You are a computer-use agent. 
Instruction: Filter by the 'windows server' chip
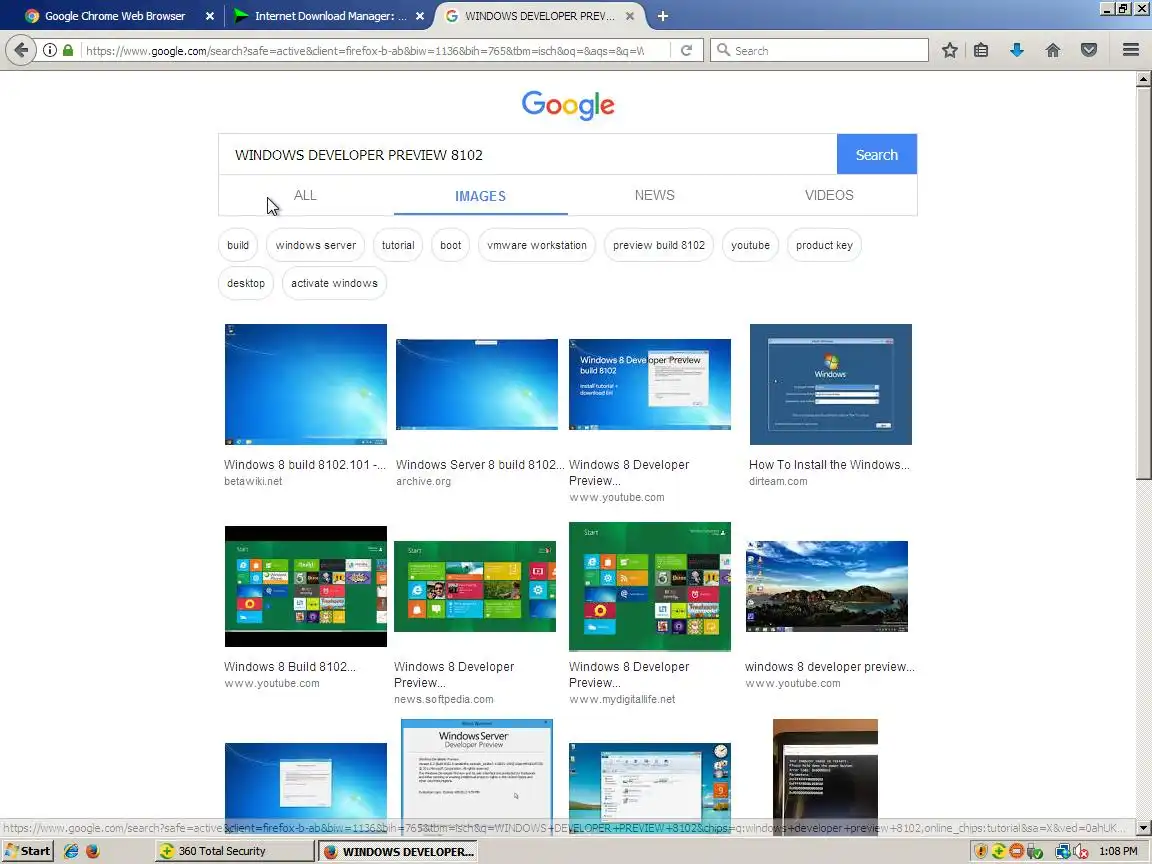click(x=316, y=245)
